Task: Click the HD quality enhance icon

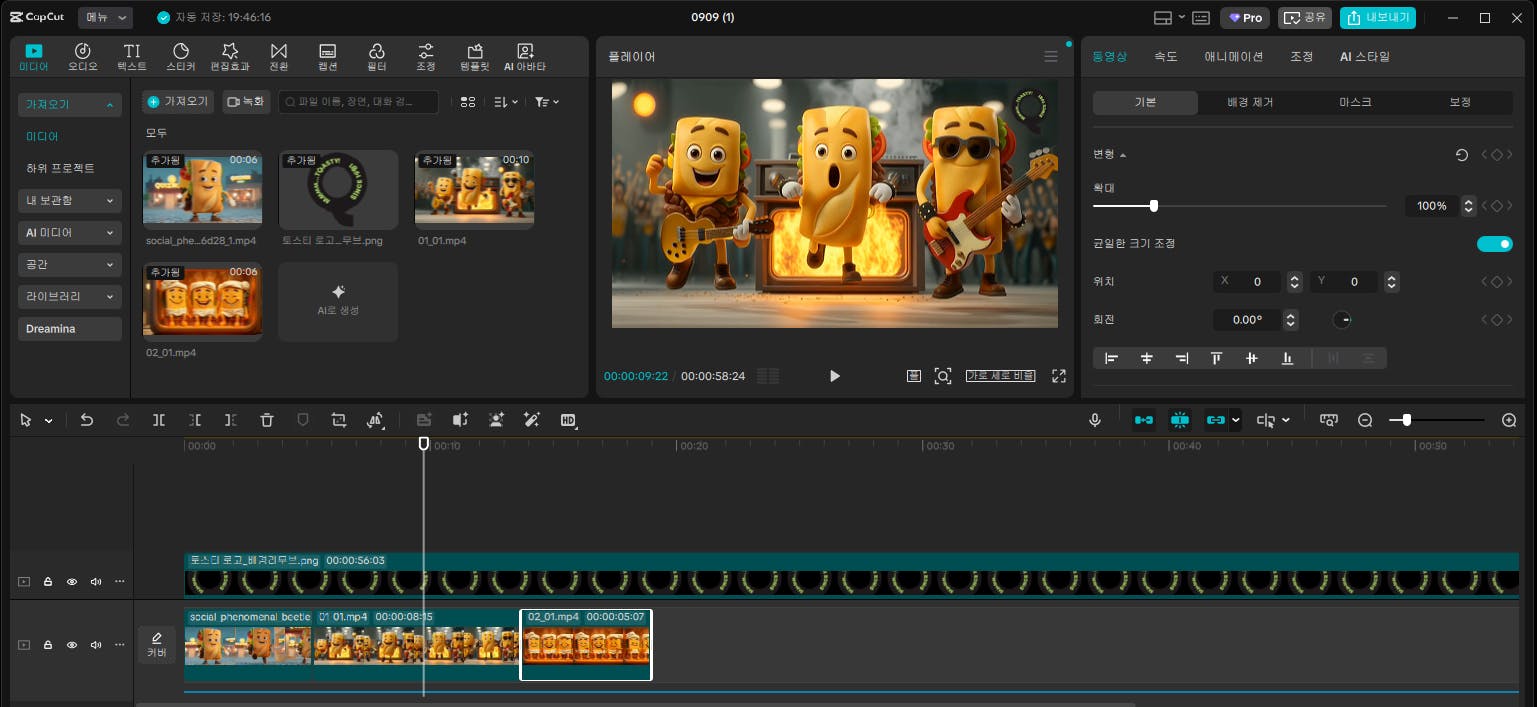Action: (569, 420)
